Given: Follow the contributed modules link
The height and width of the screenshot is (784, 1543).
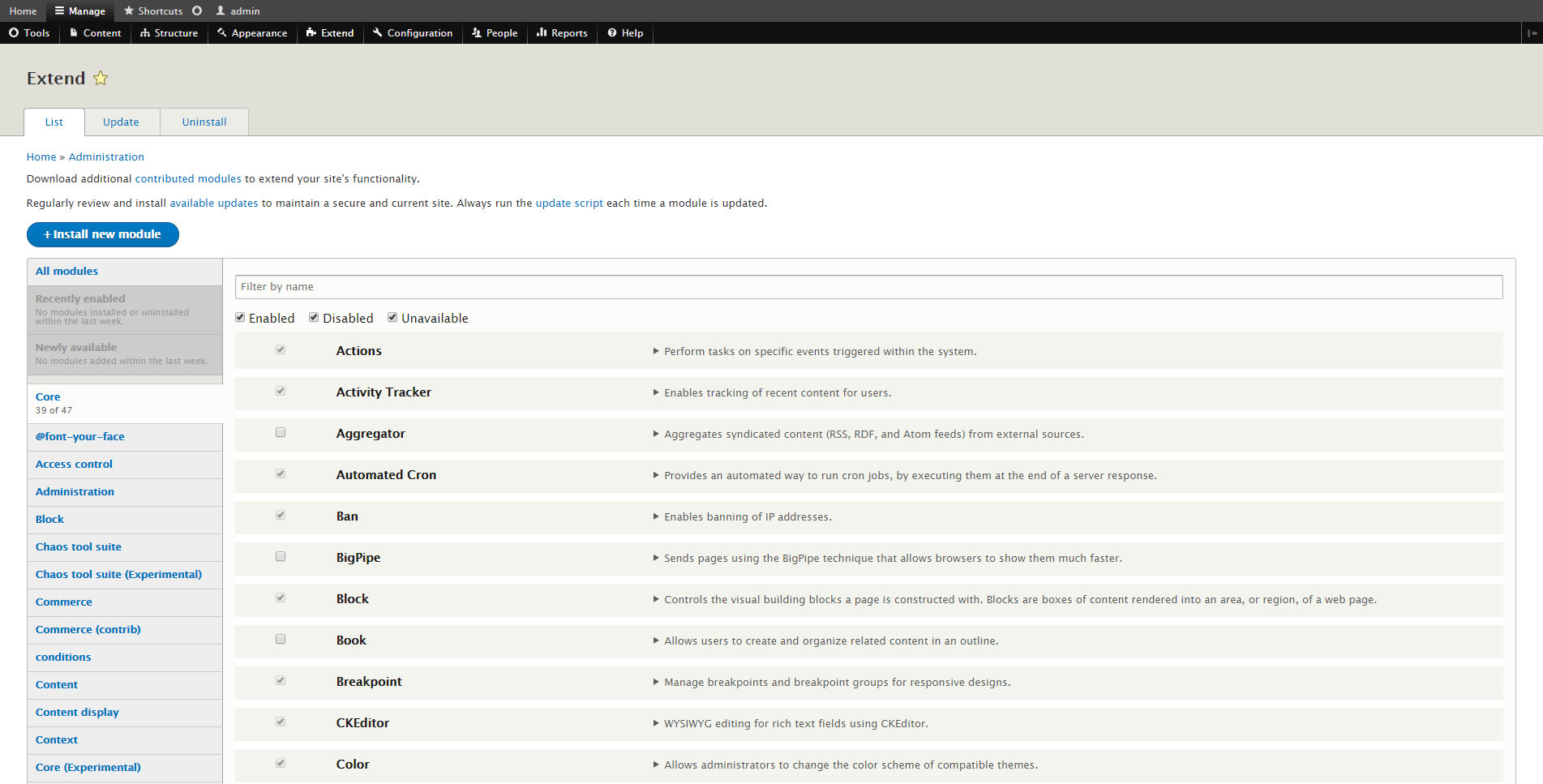Looking at the screenshot, I should pos(188,179).
